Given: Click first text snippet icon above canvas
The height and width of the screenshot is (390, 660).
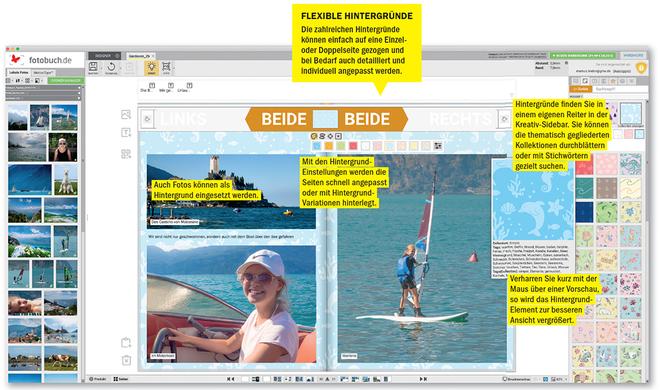Looking at the screenshot, I should (152, 85).
